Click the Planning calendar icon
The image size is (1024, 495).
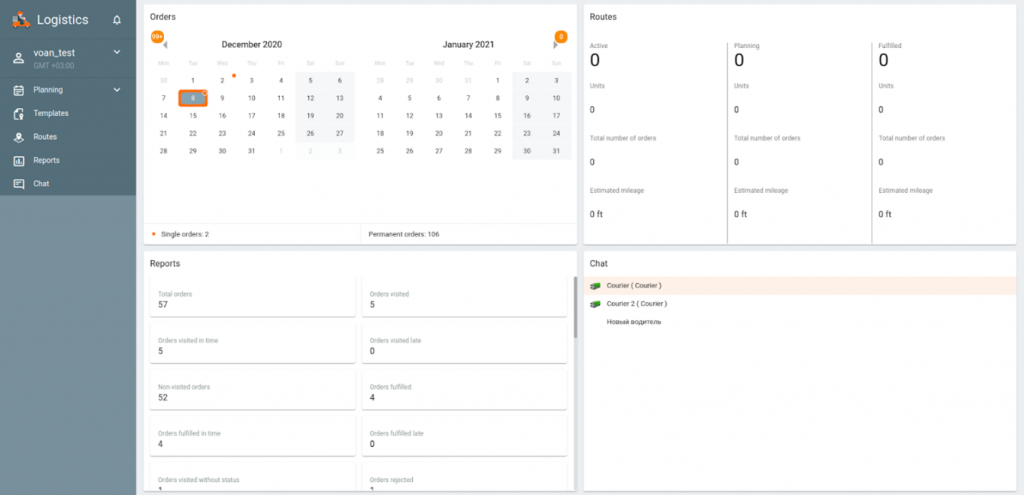(x=18, y=90)
